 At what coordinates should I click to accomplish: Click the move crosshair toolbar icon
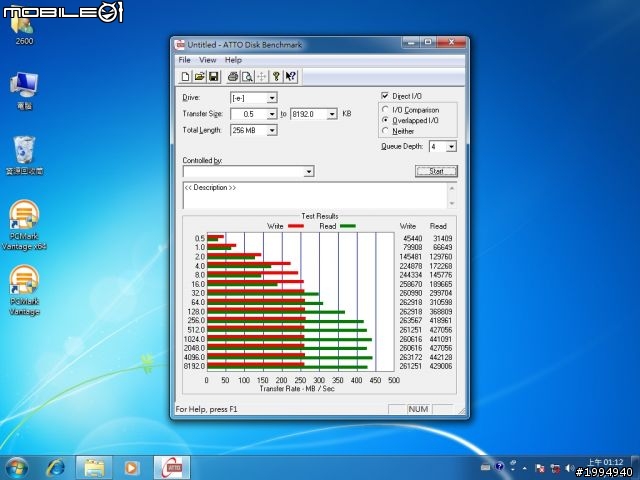(x=262, y=76)
